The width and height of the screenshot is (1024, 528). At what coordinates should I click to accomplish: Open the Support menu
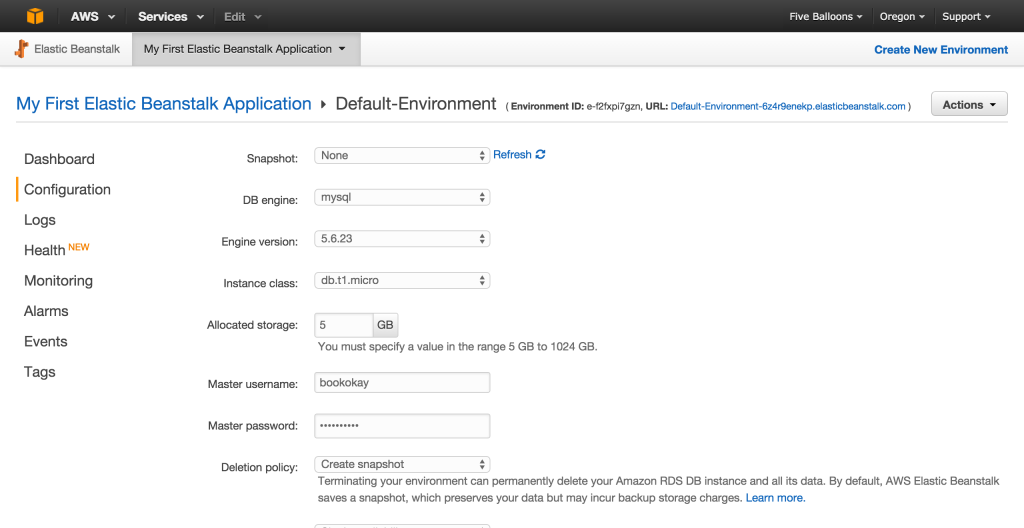click(966, 16)
